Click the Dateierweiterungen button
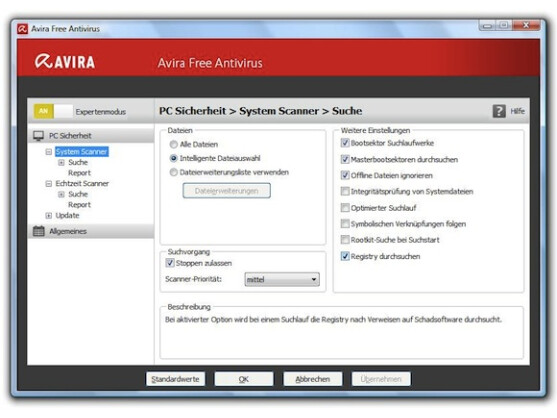 [227, 191]
